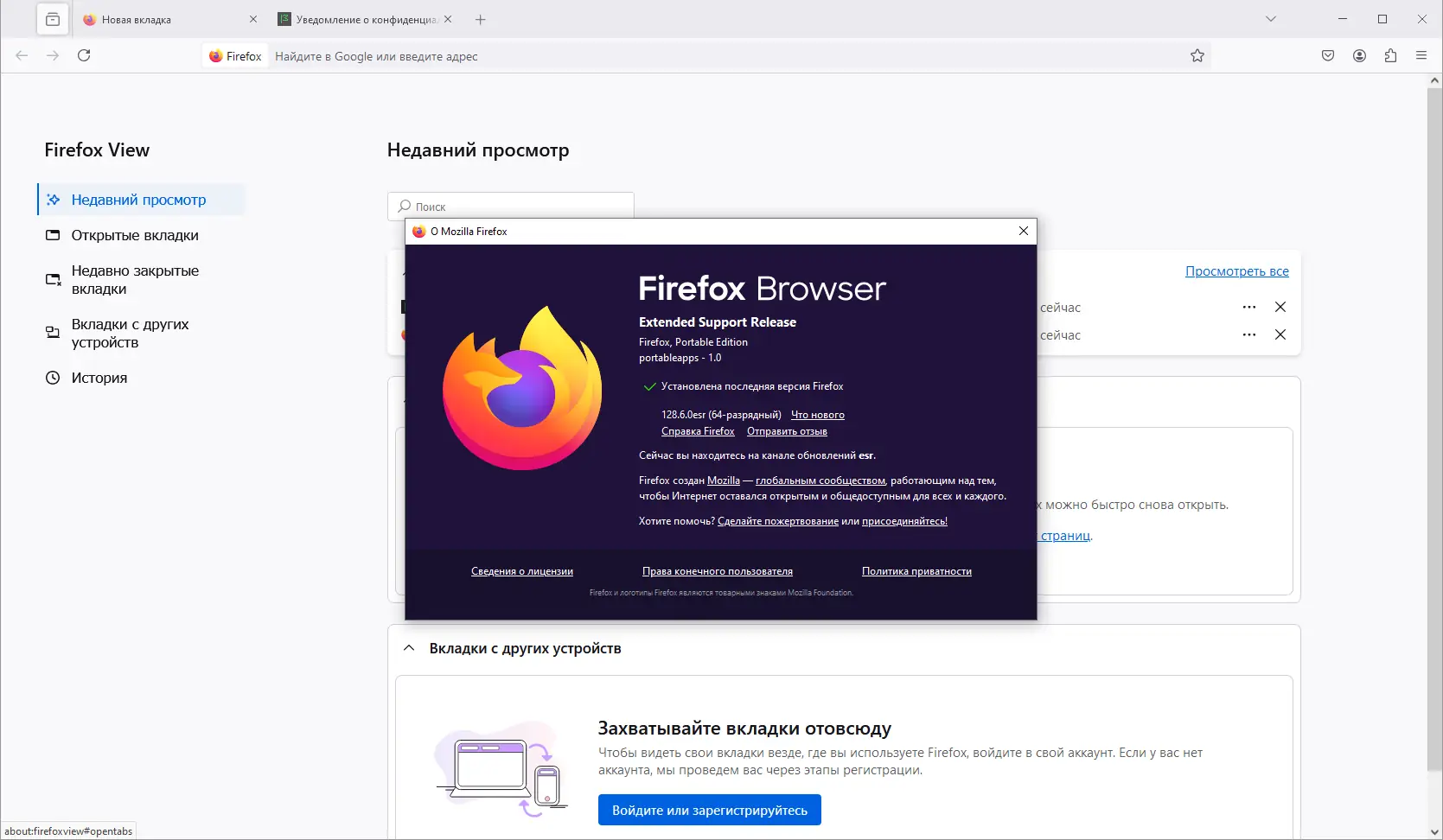The height and width of the screenshot is (840, 1443).
Task: Open Открытые вкладки section
Action: coord(134,234)
